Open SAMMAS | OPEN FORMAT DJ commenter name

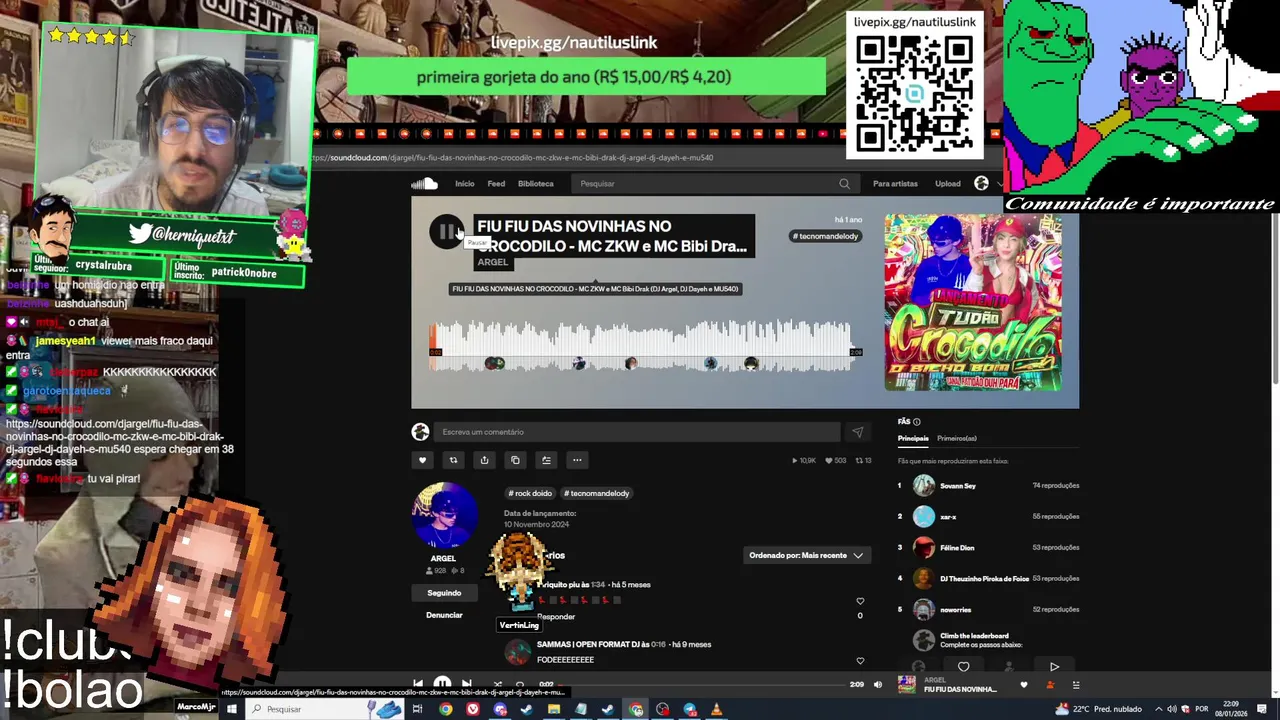click(587, 645)
